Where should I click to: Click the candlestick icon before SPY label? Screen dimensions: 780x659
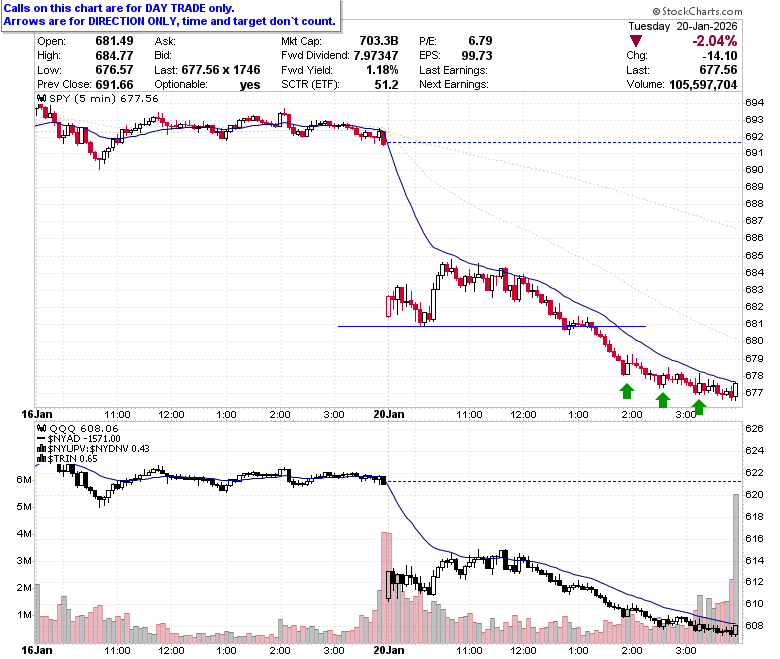pos(42,98)
